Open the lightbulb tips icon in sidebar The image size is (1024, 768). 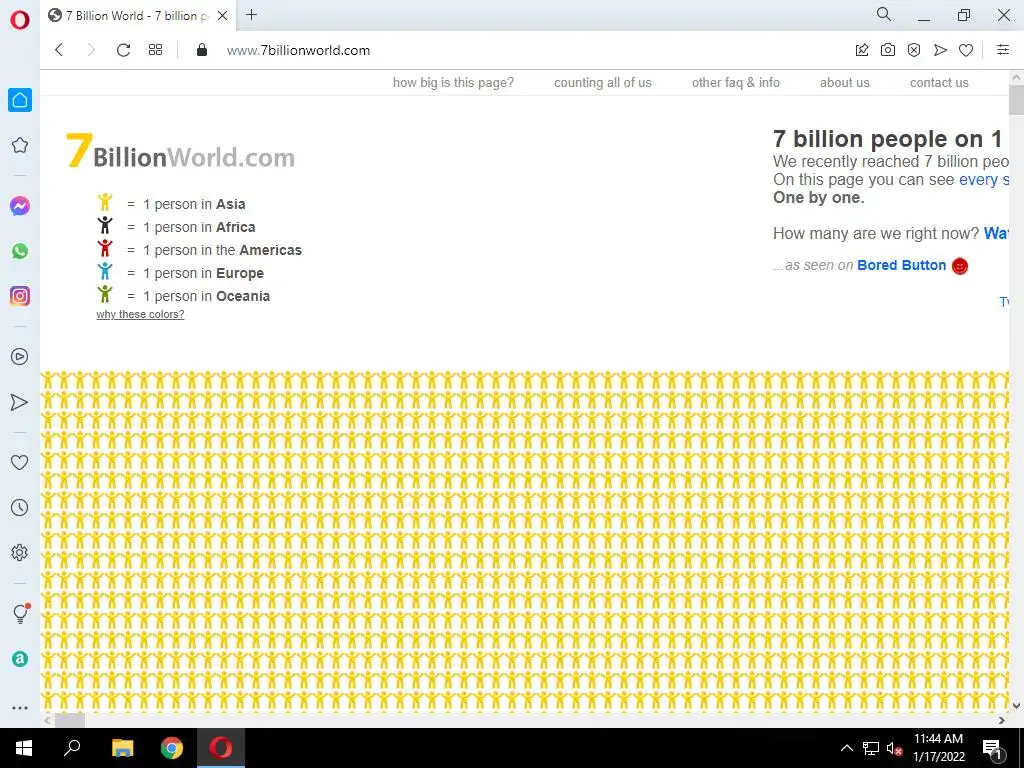(x=20, y=613)
